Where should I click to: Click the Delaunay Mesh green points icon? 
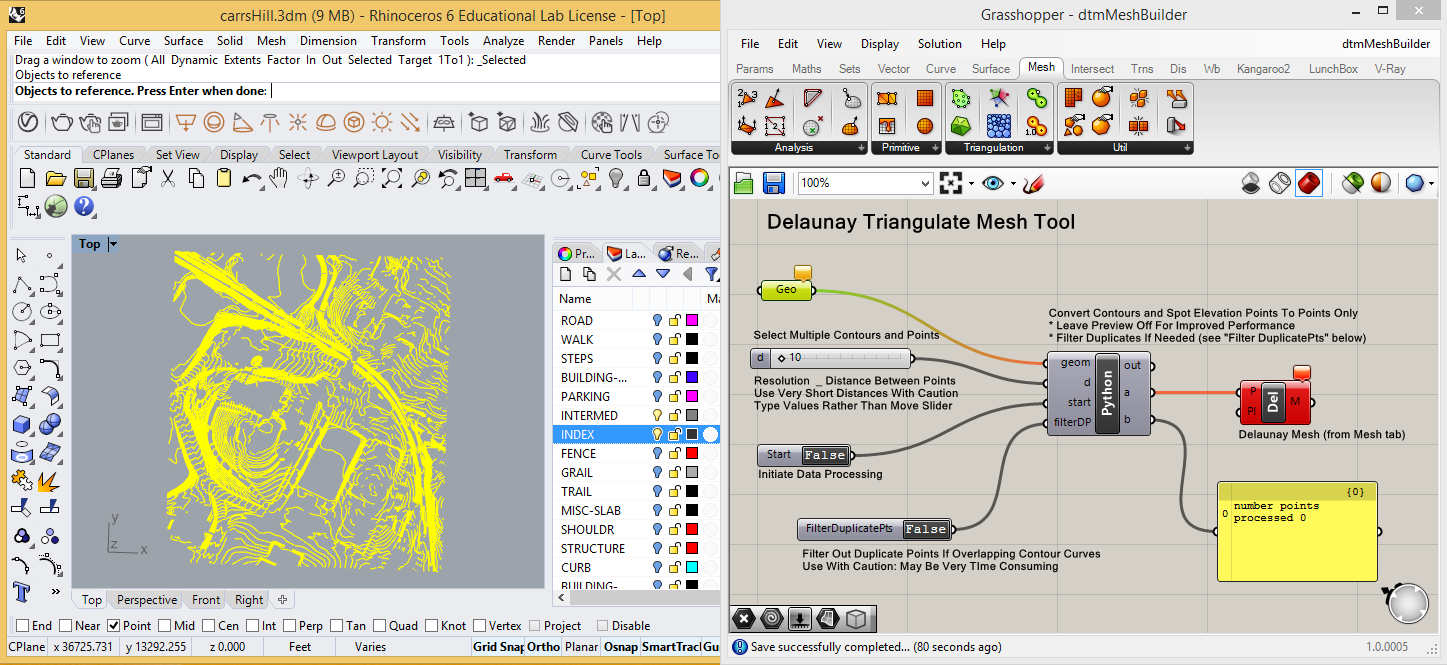click(960, 98)
